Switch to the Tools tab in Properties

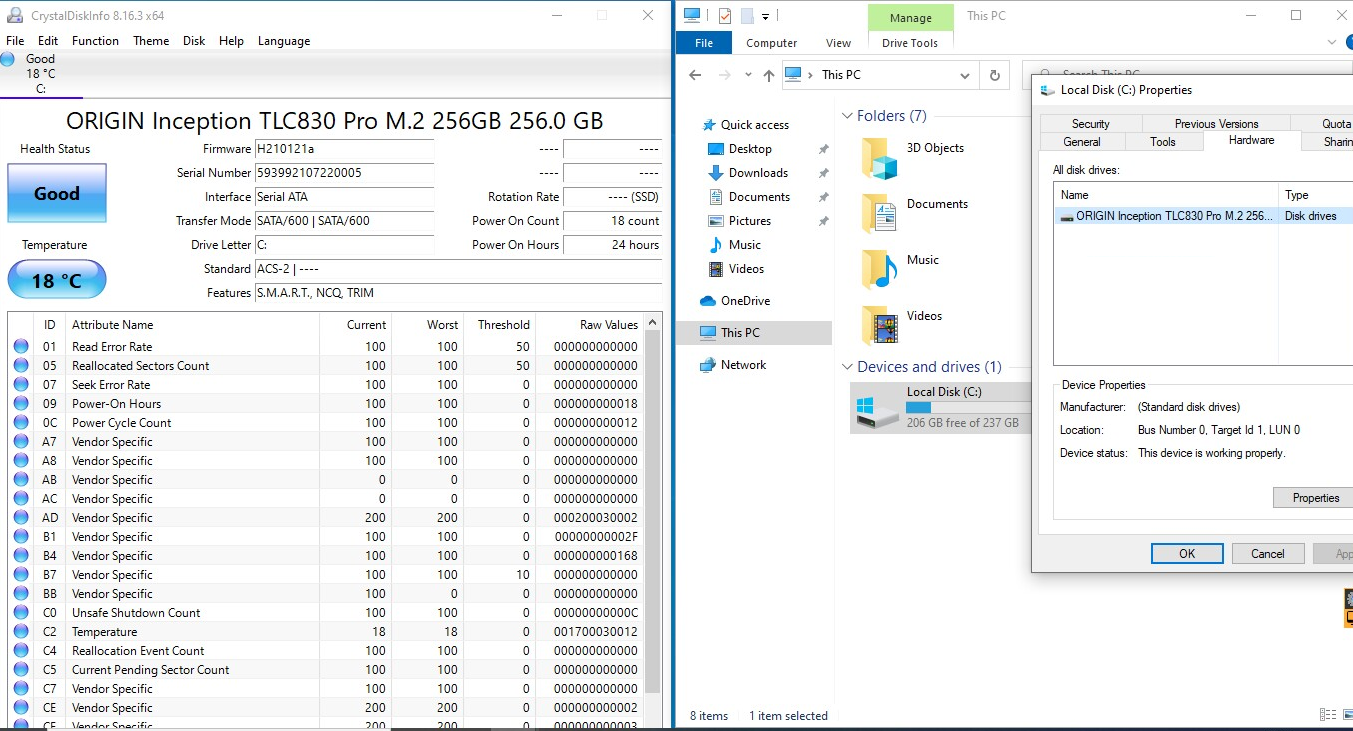pos(1163,142)
